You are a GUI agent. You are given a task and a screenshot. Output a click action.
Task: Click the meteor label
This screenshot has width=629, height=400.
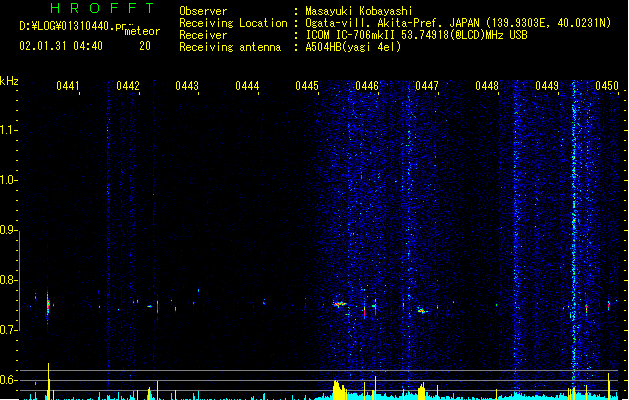[x=142, y=31]
